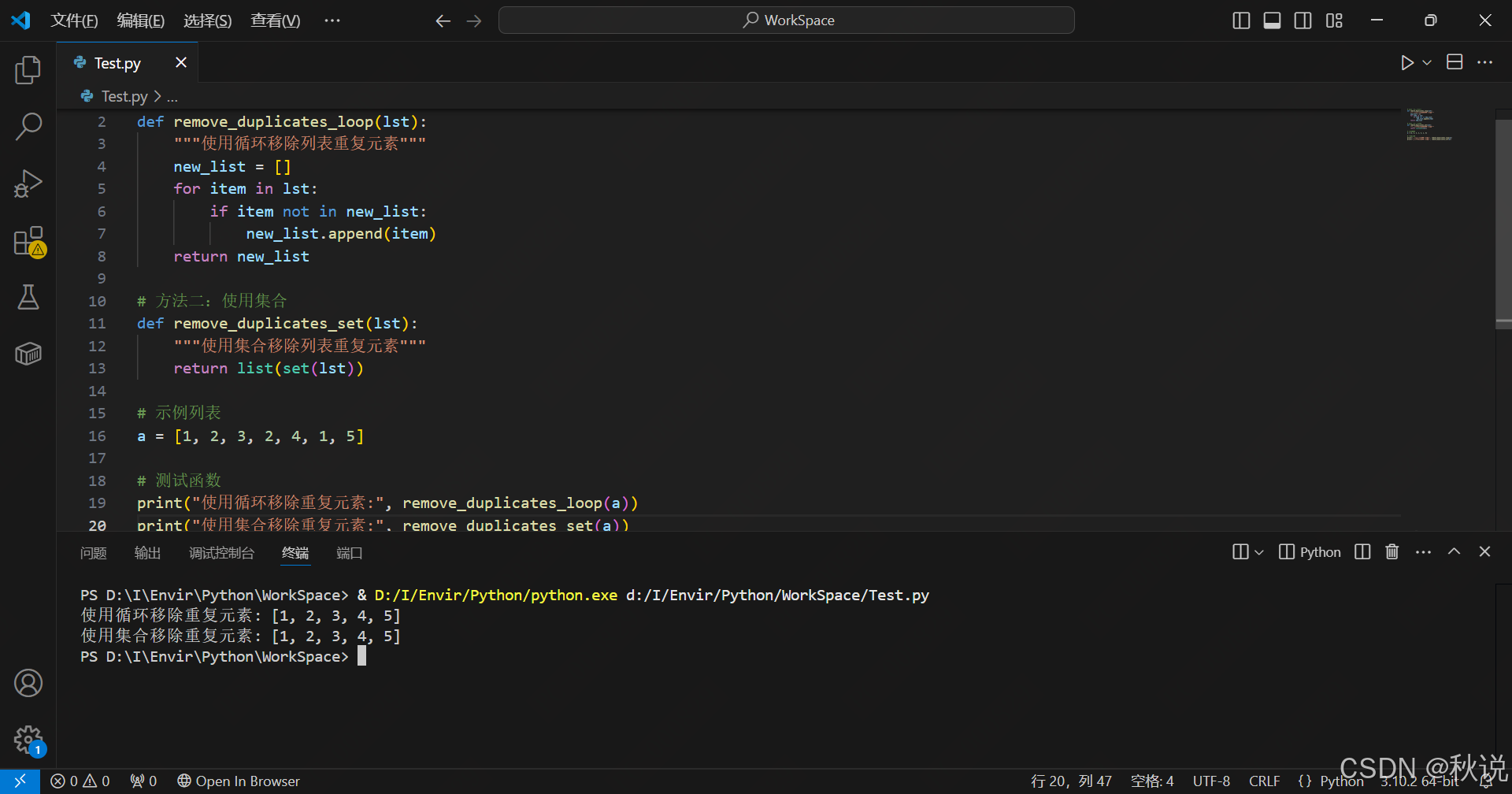Open the 文件(F) menu
The height and width of the screenshot is (794, 1512).
[x=74, y=20]
